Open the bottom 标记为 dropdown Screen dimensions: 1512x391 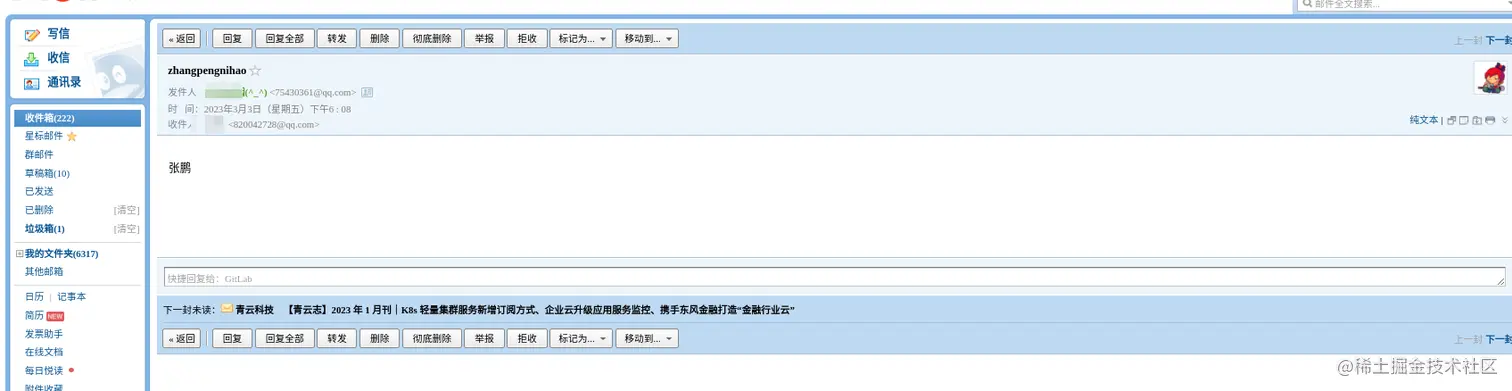click(580, 339)
